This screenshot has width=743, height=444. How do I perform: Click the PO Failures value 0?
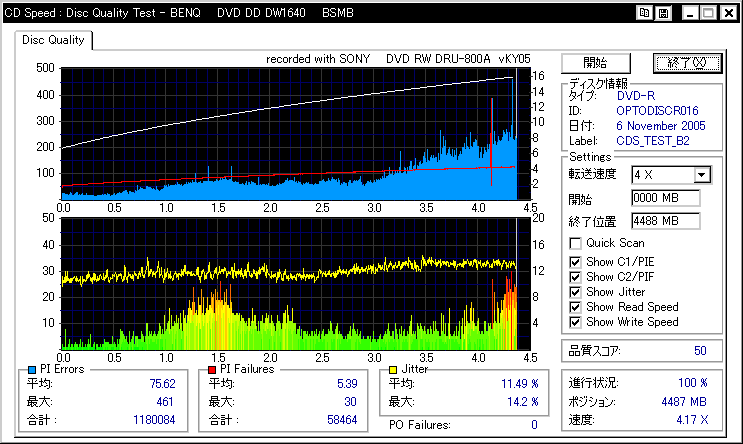pos(535,425)
